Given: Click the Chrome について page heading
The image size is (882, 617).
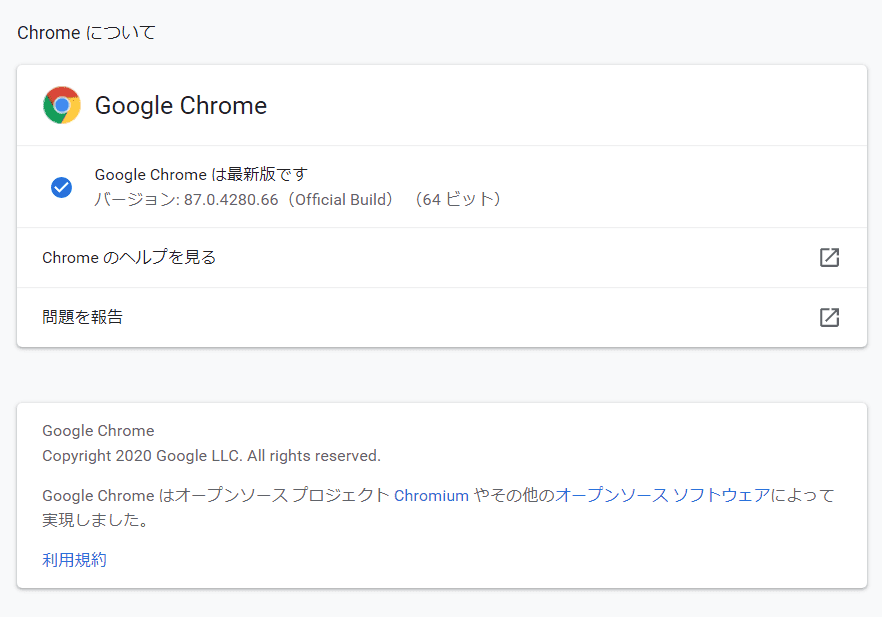Looking at the screenshot, I should click(x=87, y=33).
